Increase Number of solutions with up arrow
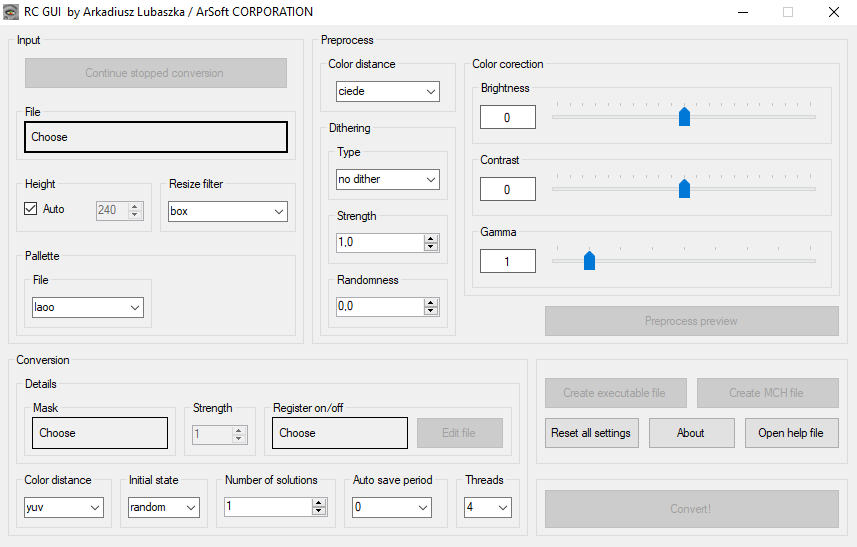Viewport: 857px width, 547px height. (319, 503)
